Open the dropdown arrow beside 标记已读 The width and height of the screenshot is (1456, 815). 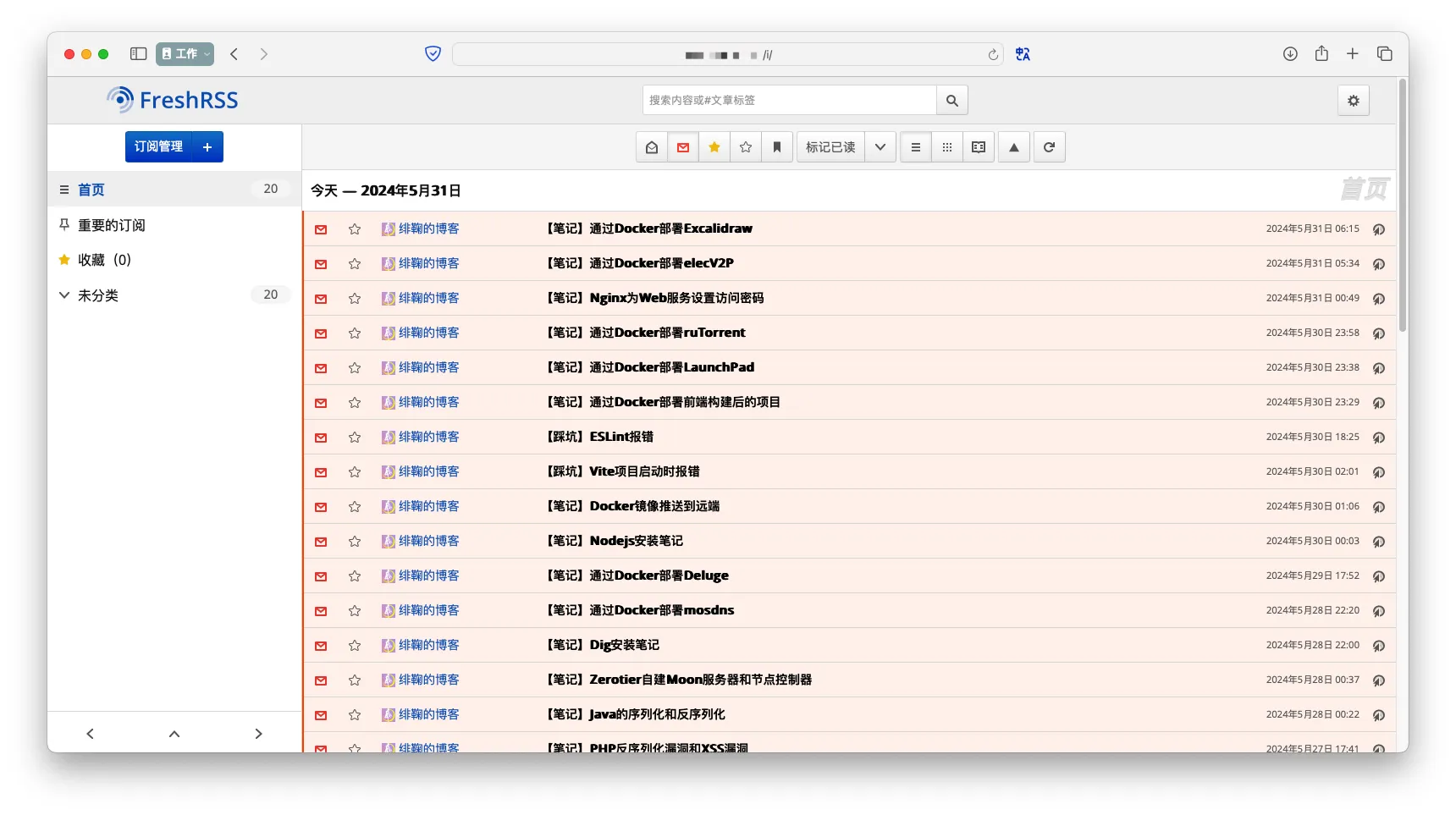[x=880, y=147]
